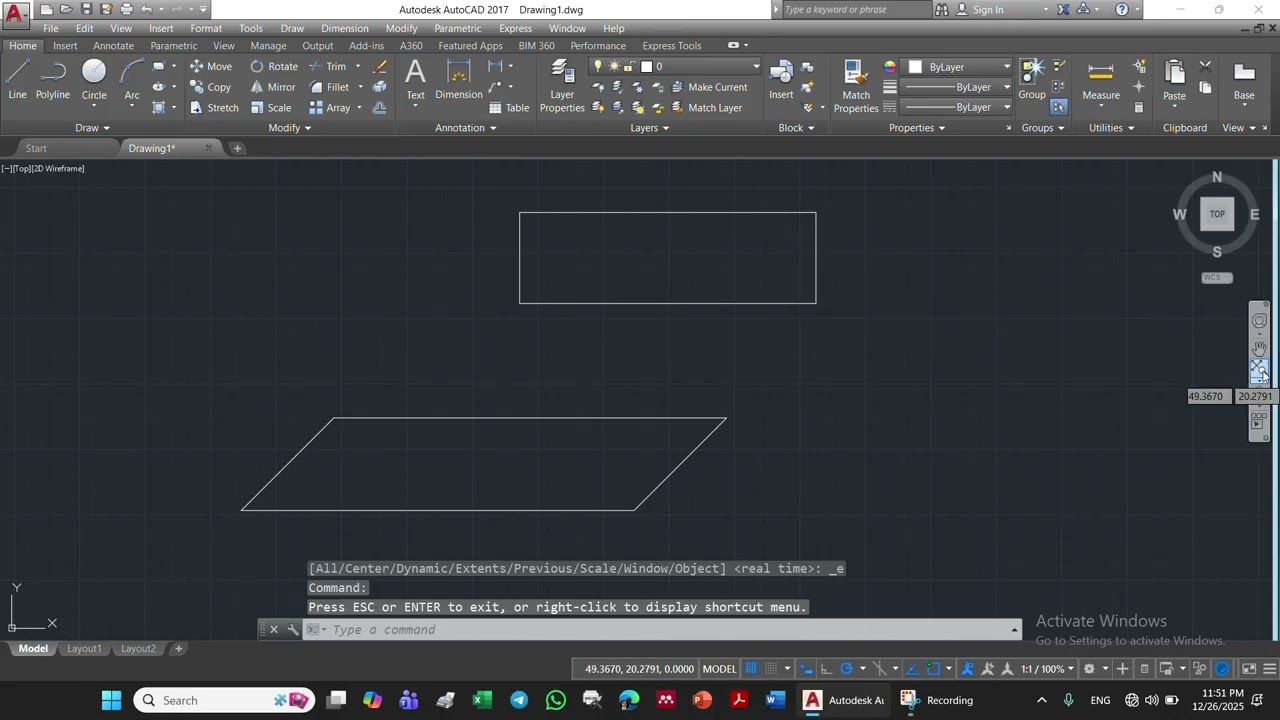Click the Paste clipboard icon
The width and height of the screenshot is (1280, 720).
point(1174,80)
